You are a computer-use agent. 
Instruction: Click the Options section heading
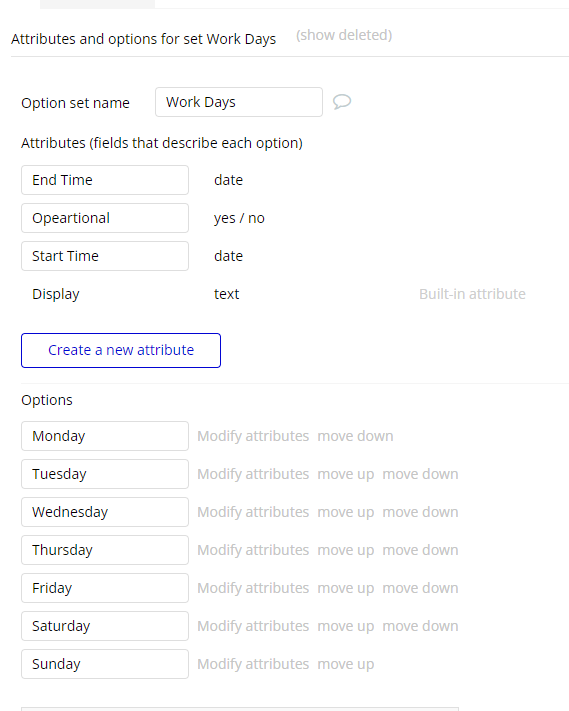(x=47, y=400)
